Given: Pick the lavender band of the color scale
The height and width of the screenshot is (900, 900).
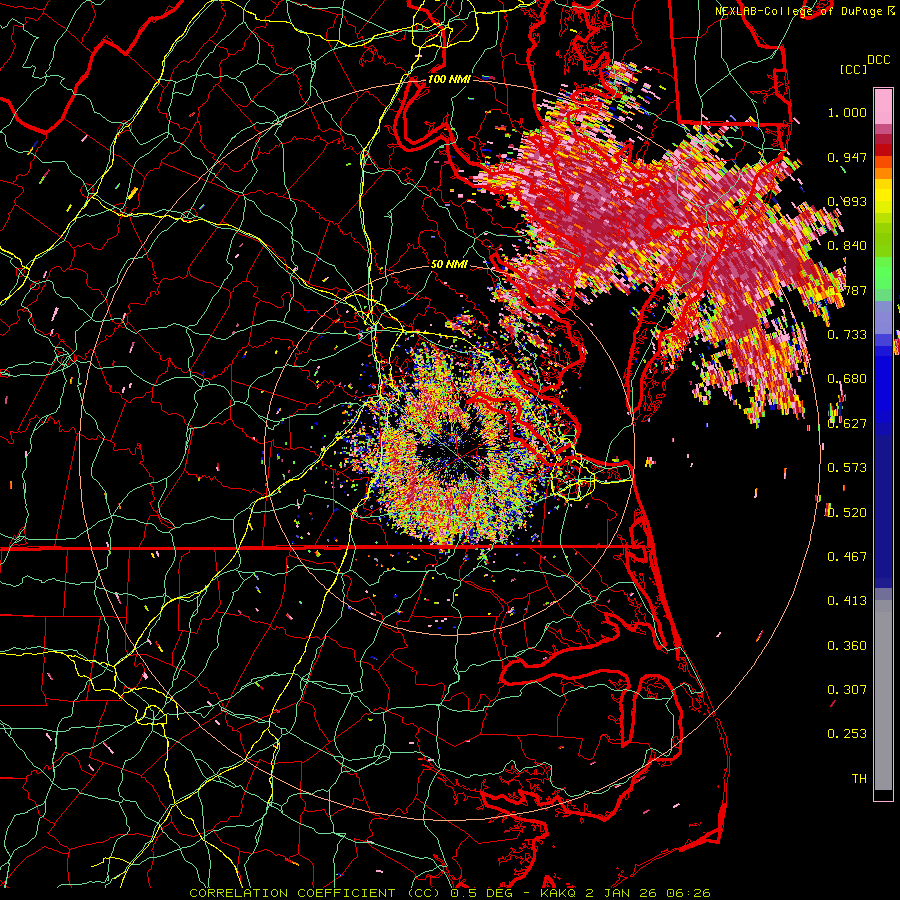Looking at the screenshot, I should tap(883, 317).
